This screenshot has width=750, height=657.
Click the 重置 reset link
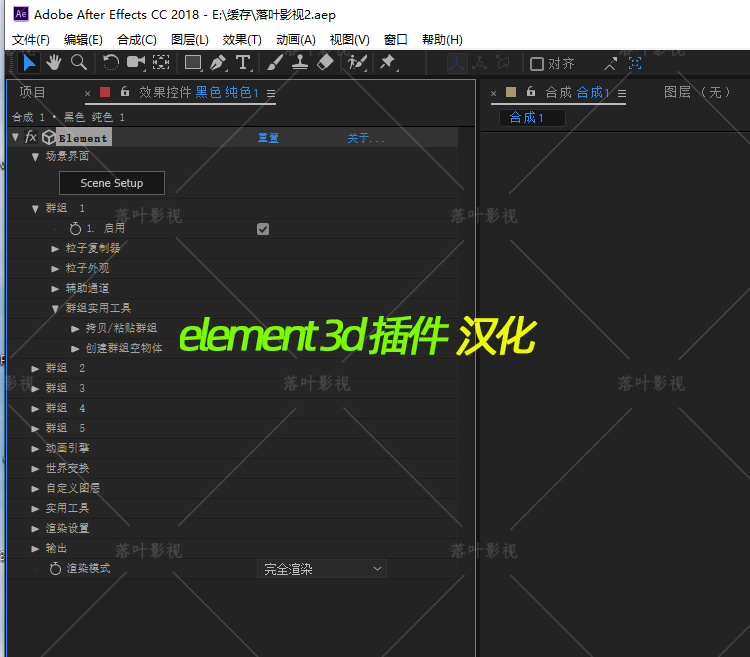(268, 138)
